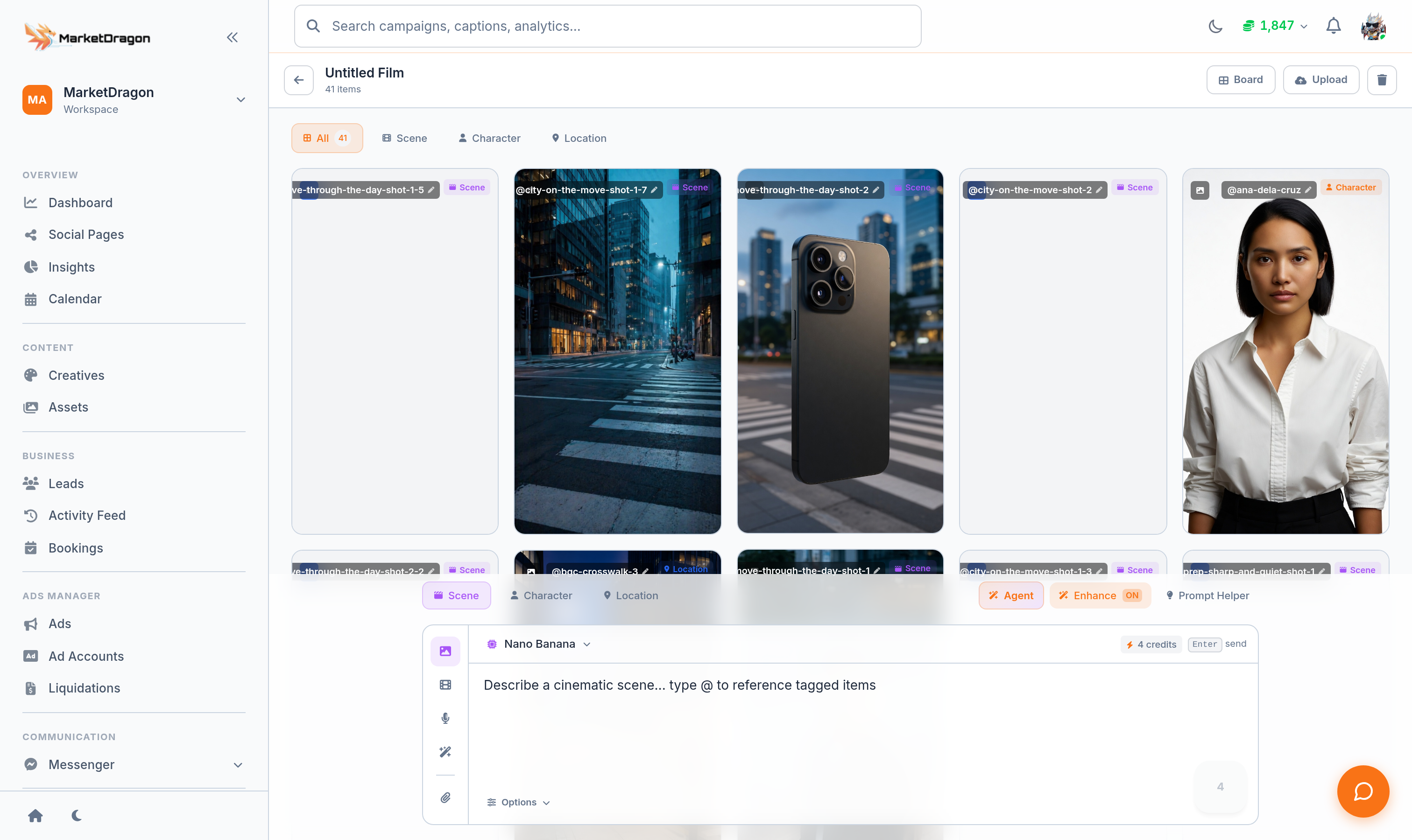Screen dimensions: 1412x840
Task: Toggle dark mode moon in top bar
Action: [x=1215, y=26]
